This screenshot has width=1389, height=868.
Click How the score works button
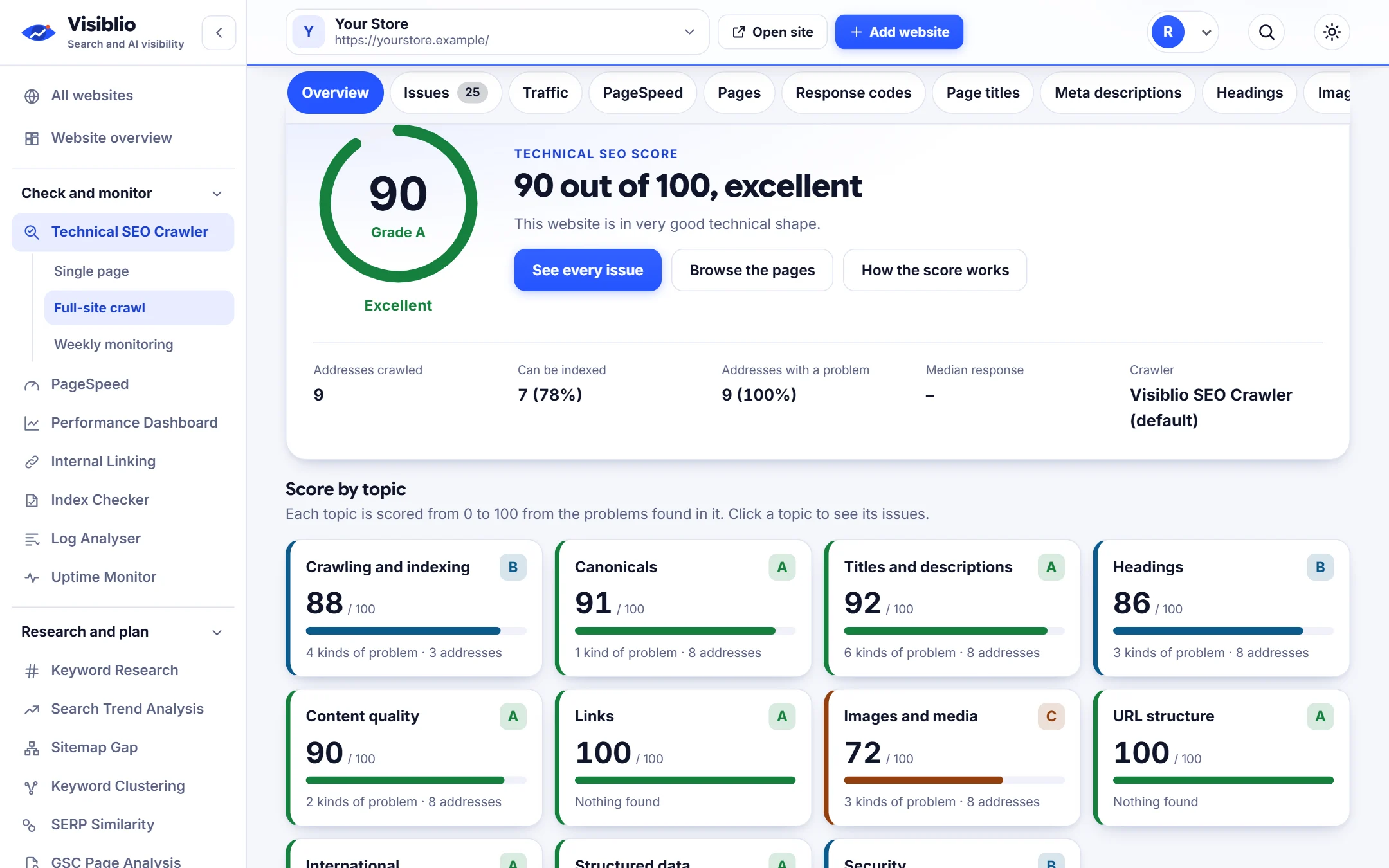935,270
